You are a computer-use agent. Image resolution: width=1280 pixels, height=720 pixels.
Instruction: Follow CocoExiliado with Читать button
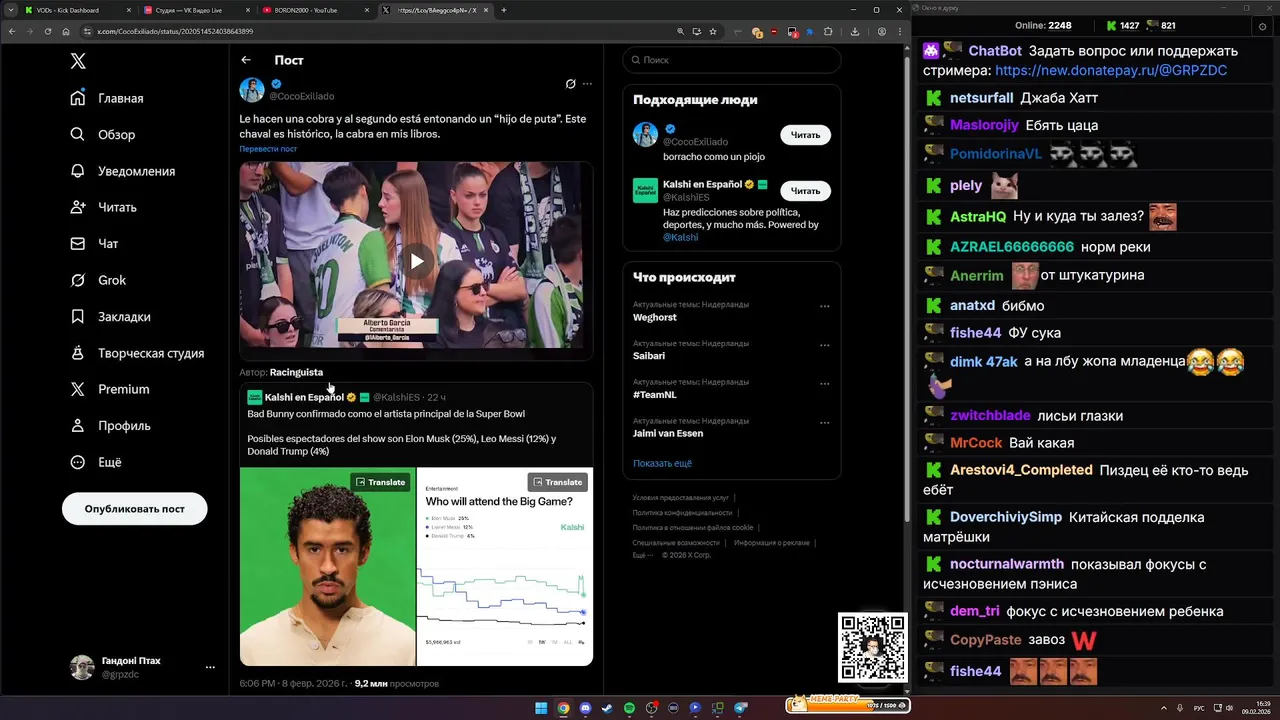pyautogui.click(x=805, y=135)
